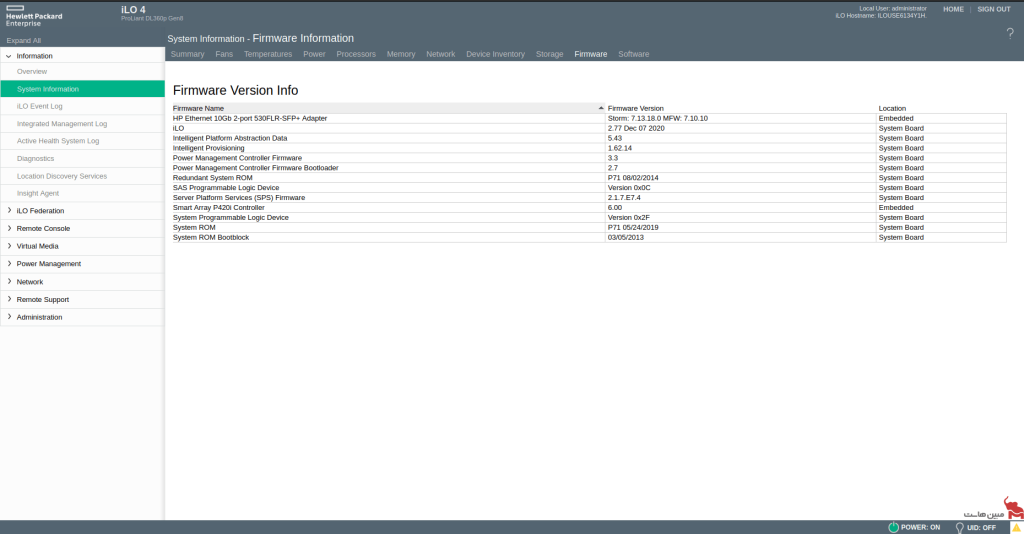Click the yellow warning triangle icon

tap(1016, 527)
